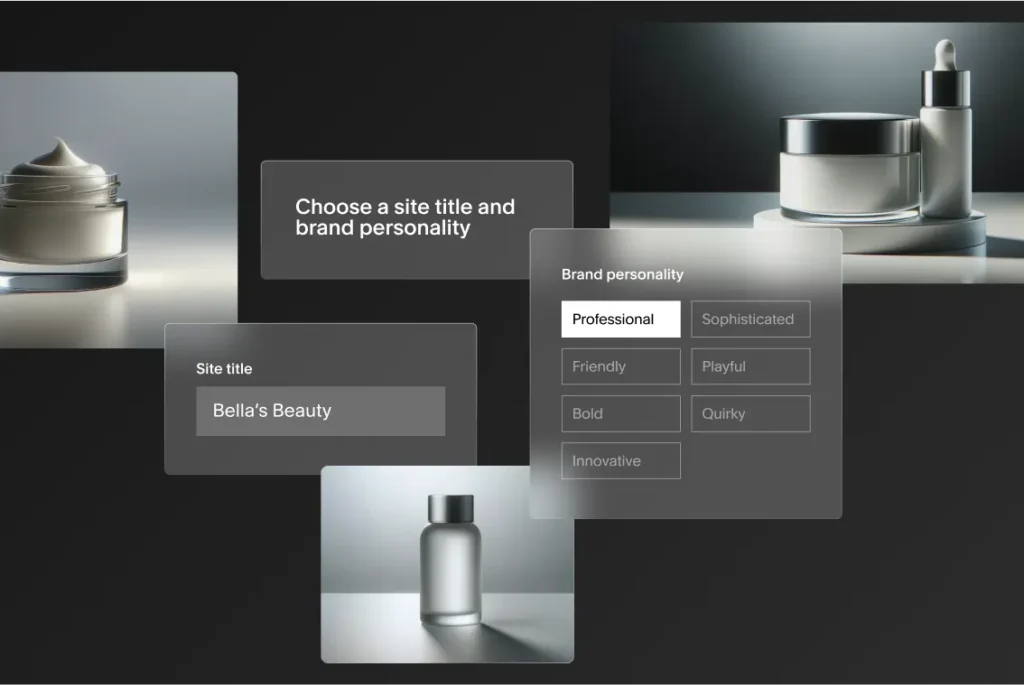Viewport: 1024px width, 685px height.
Task: Toggle the Bold personality selection
Action: point(620,413)
